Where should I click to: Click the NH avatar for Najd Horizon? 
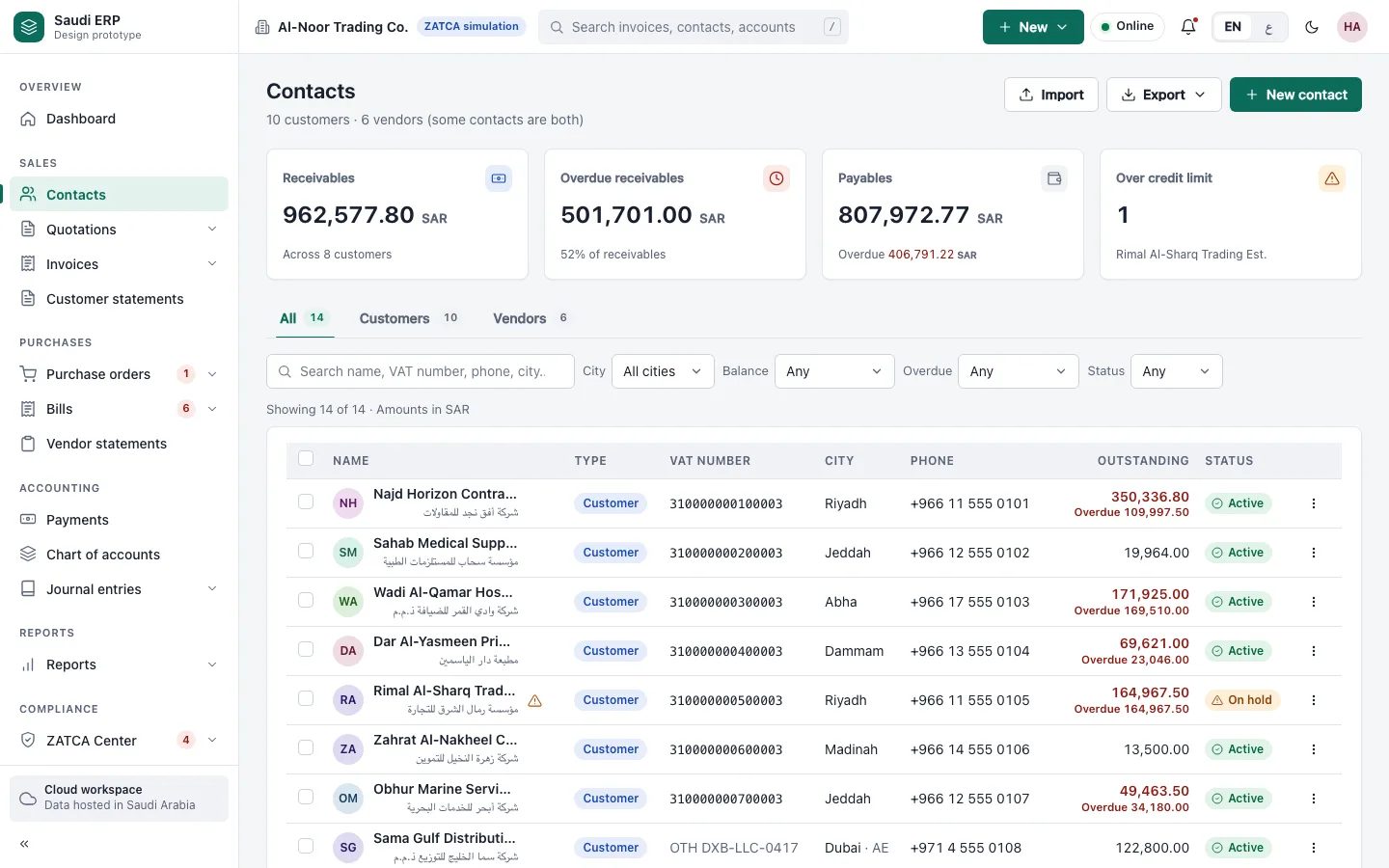(x=348, y=503)
